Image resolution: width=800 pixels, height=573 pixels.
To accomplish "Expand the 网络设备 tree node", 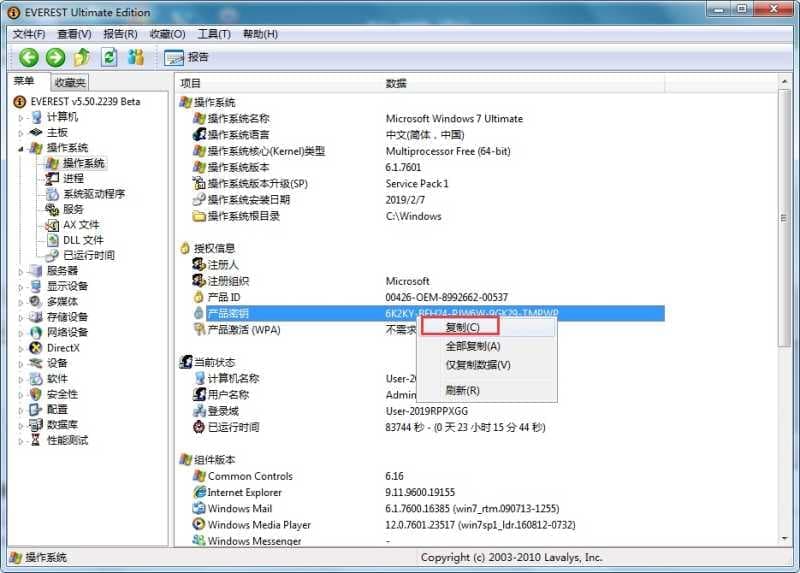I will click(x=20, y=333).
